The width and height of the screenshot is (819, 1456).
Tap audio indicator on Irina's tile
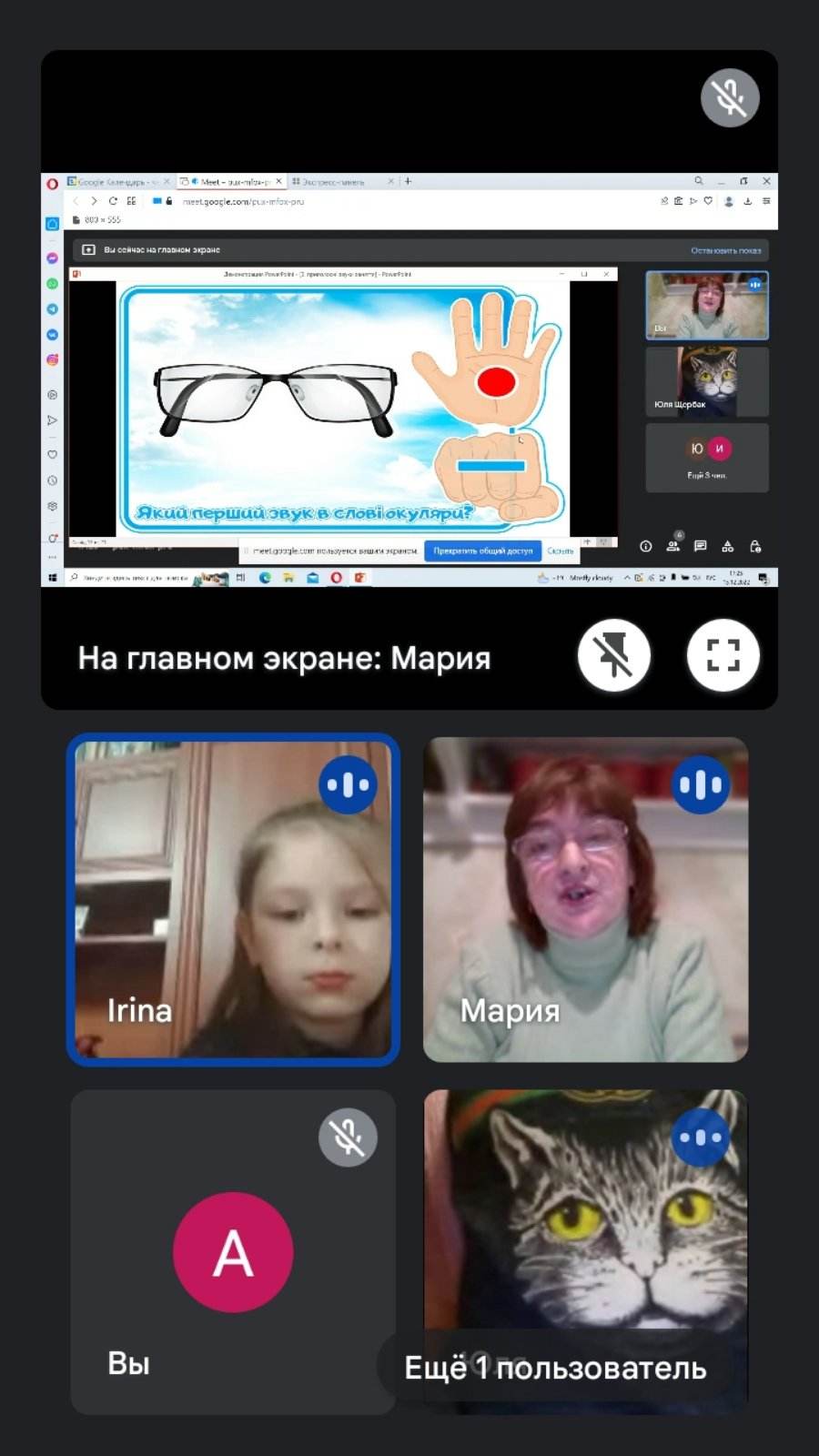click(x=348, y=784)
